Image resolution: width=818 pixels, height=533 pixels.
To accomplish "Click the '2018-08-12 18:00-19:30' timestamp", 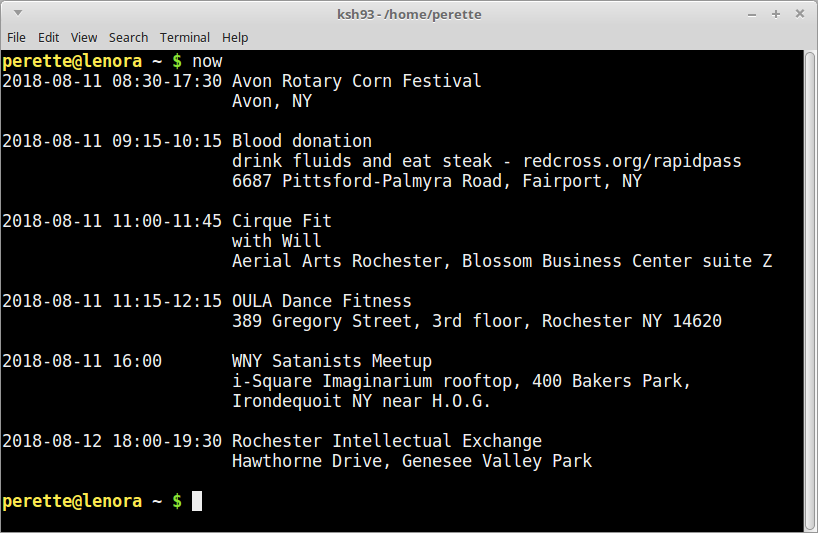I will pos(112,441).
